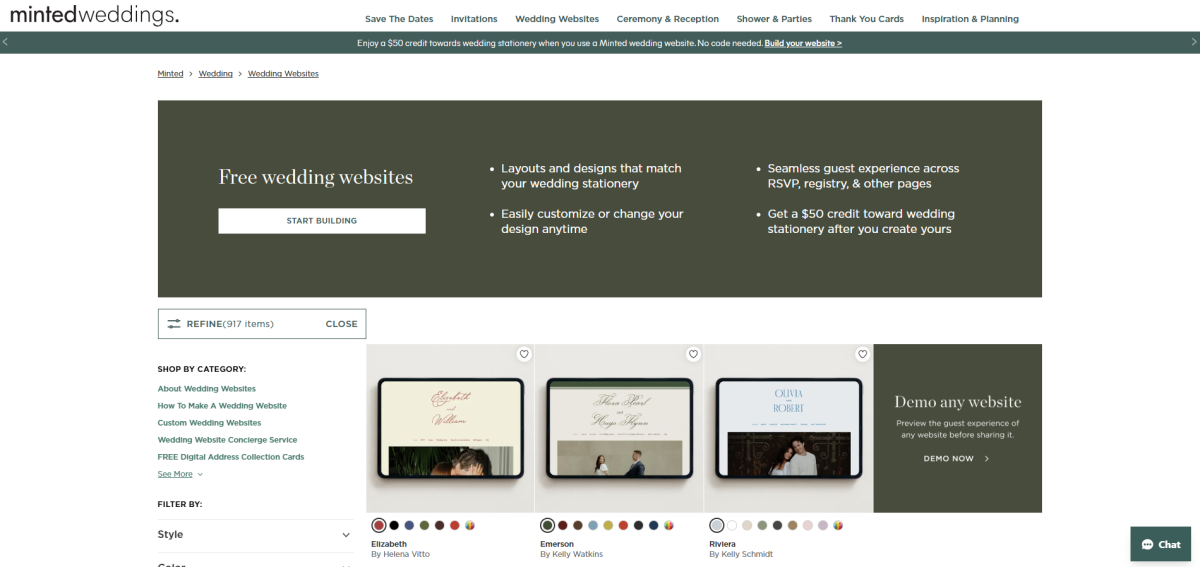Go to next promo banner with right arrow
1200x567 pixels.
(1194, 42)
